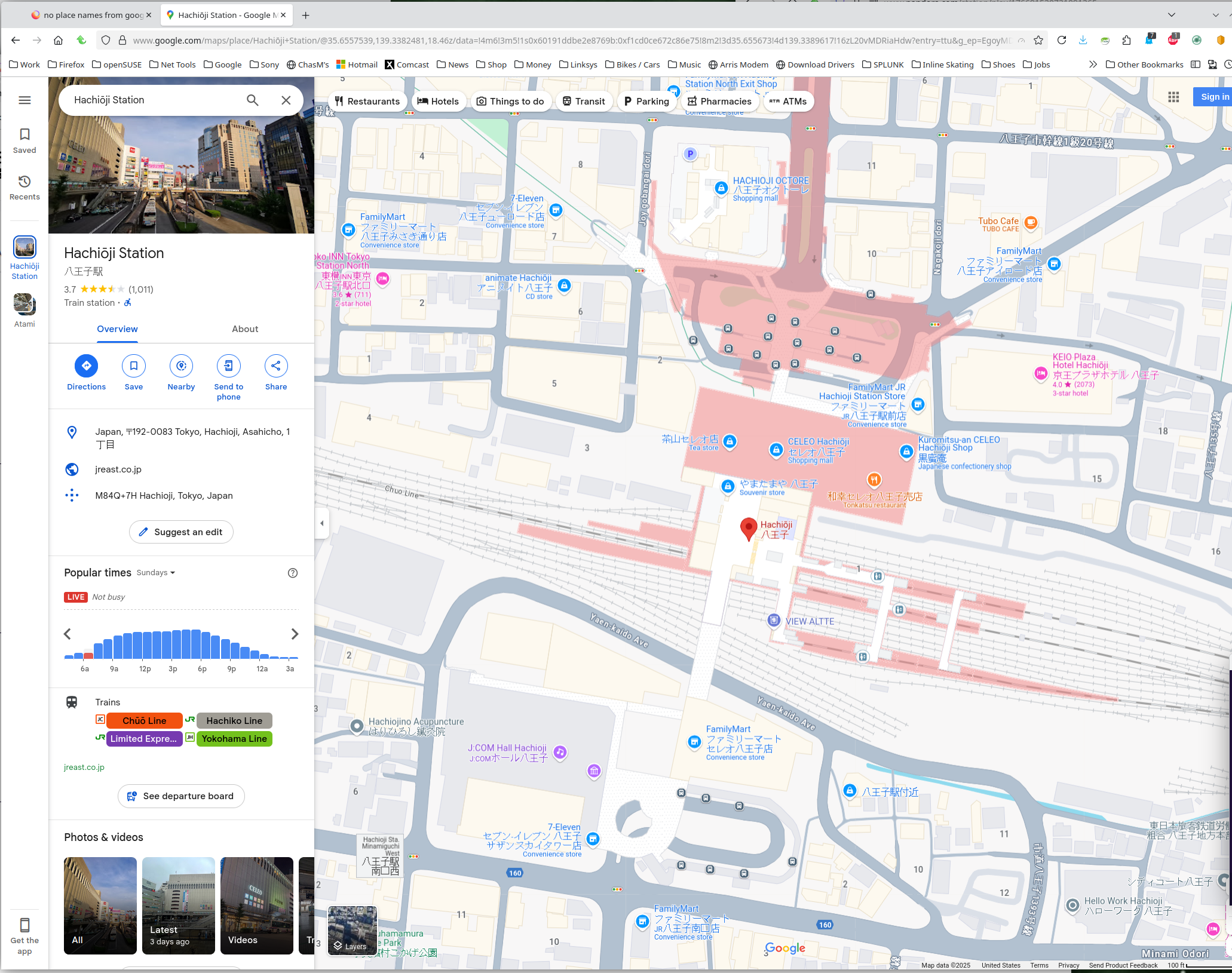Show more bookmarks overflow chevron
The image size is (1232, 973).
[1093, 65]
